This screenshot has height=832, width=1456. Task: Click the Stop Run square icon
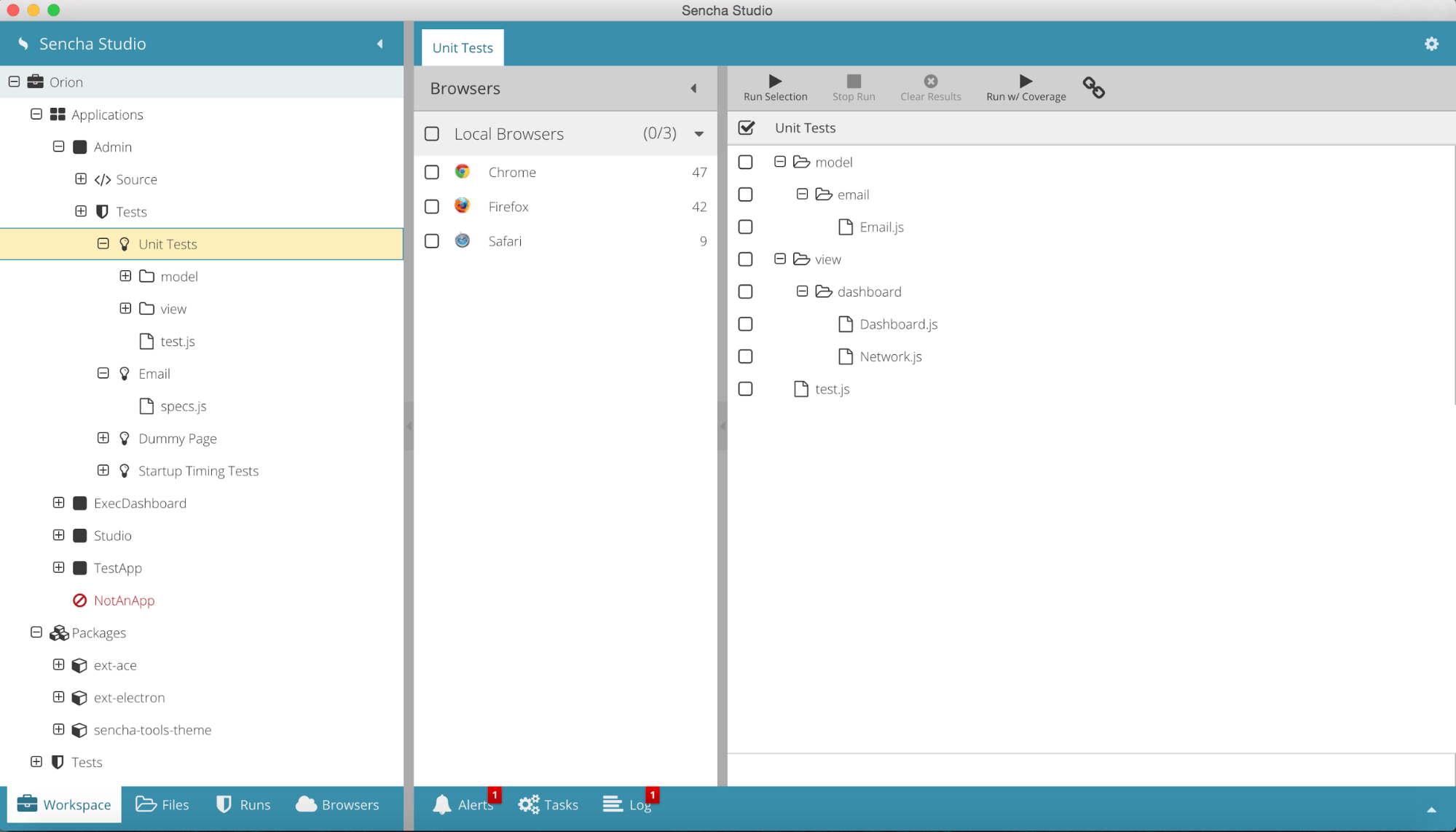[854, 81]
